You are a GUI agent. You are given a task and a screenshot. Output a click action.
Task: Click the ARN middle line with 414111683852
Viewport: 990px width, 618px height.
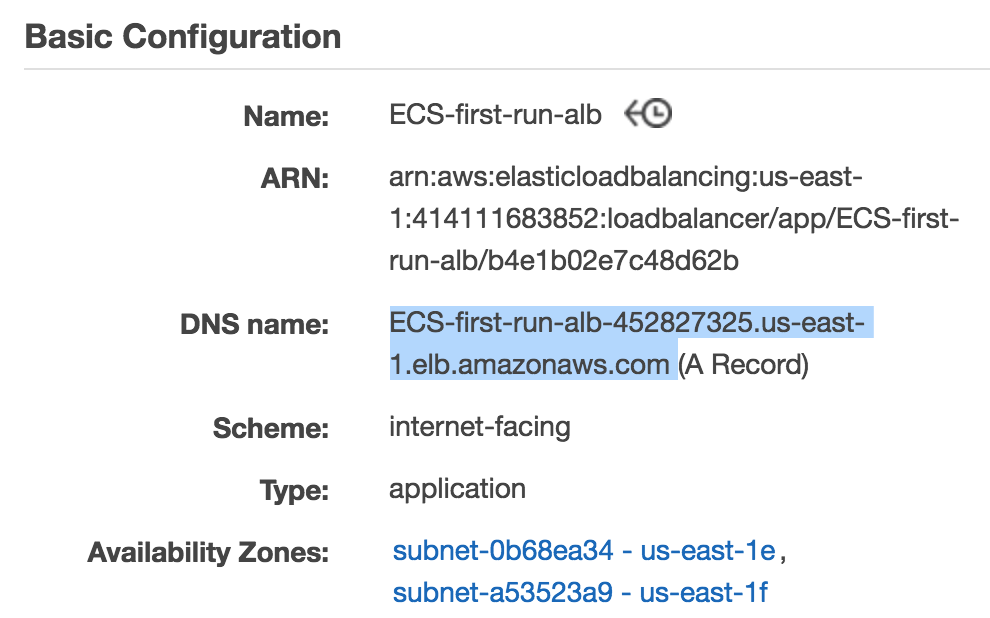pos(675,220)
